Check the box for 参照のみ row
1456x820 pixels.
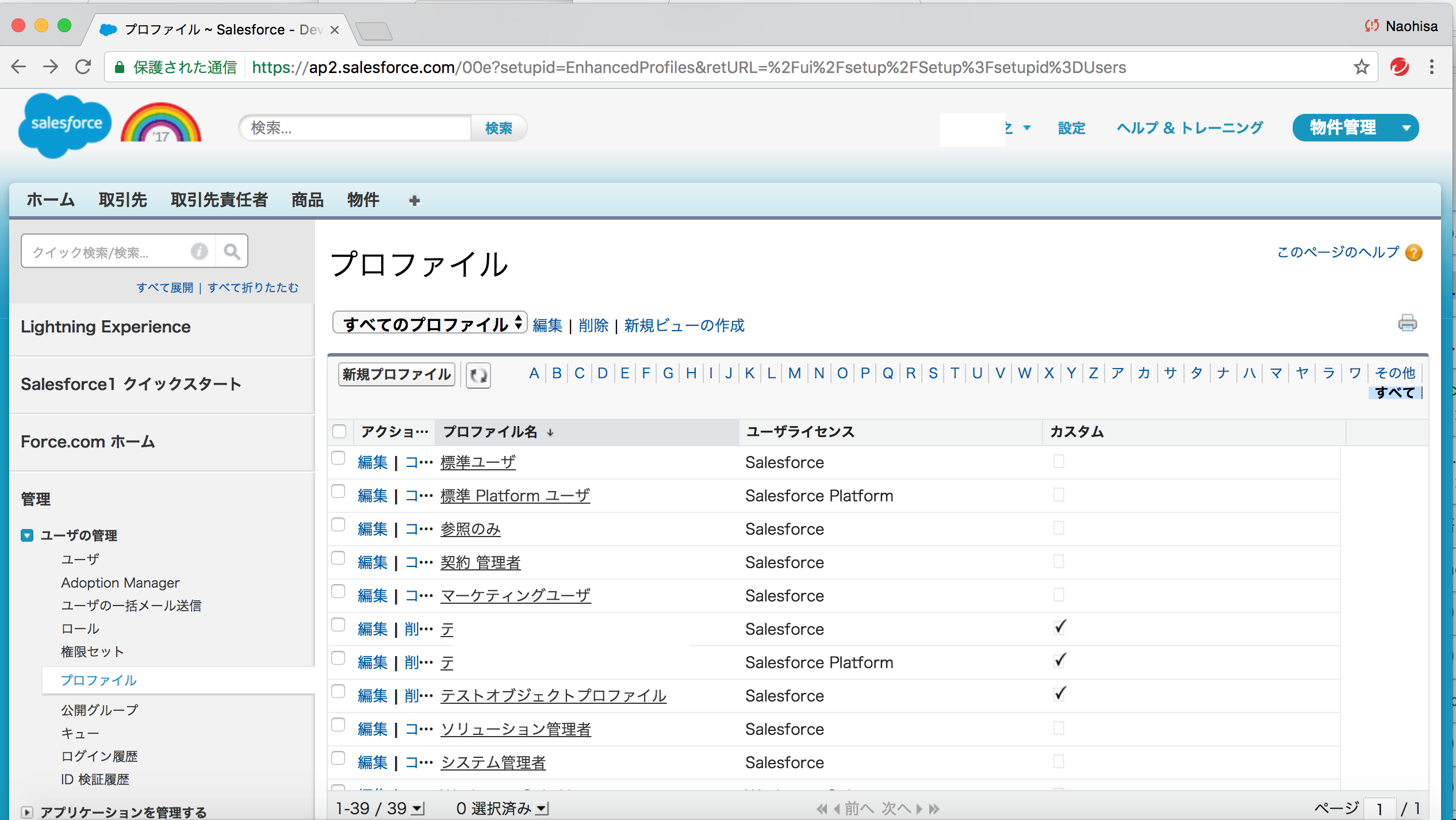(x=338, y=524)
